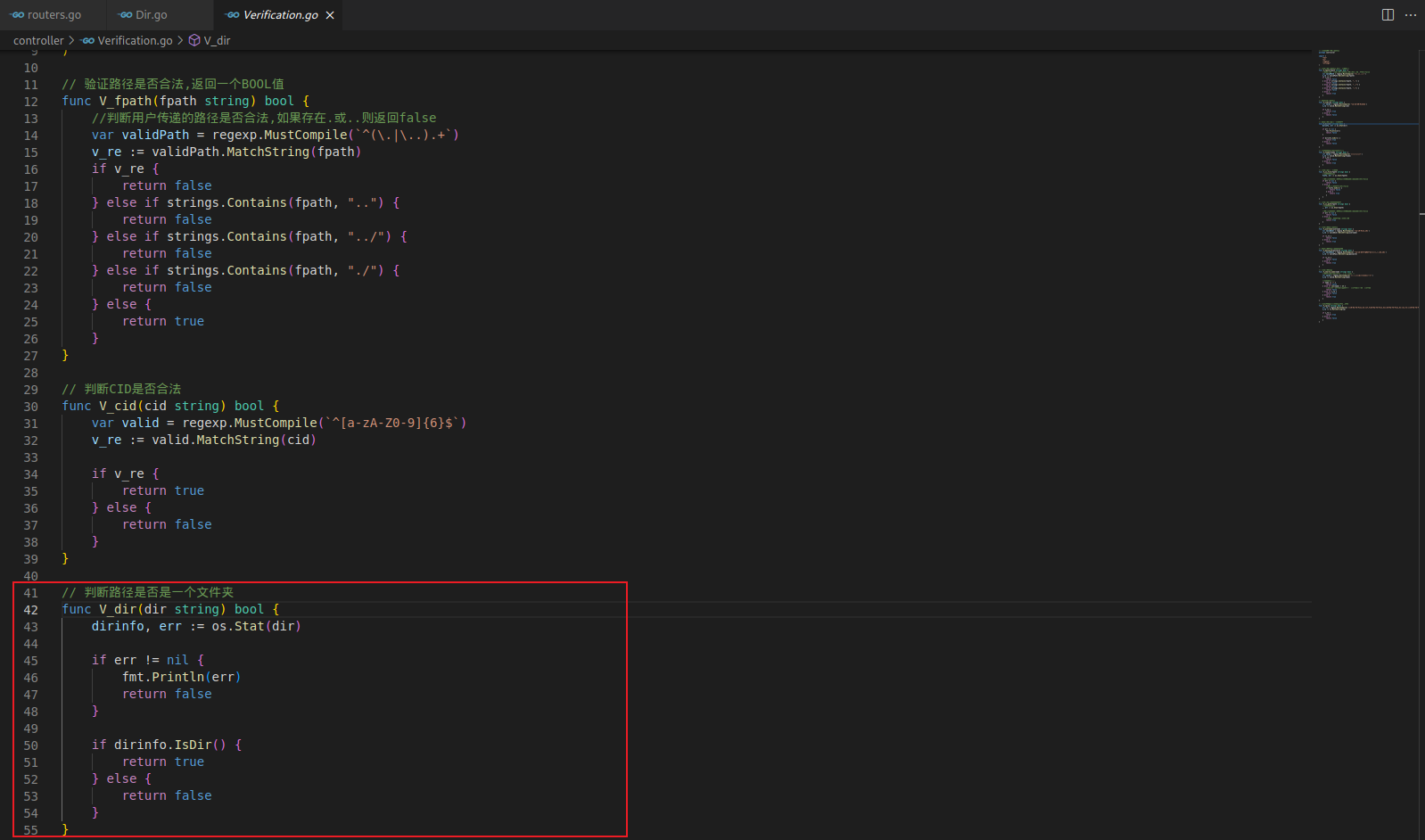
Task: Click the os.Stat(dir) call on line 43
Action: tap(256, 626)
